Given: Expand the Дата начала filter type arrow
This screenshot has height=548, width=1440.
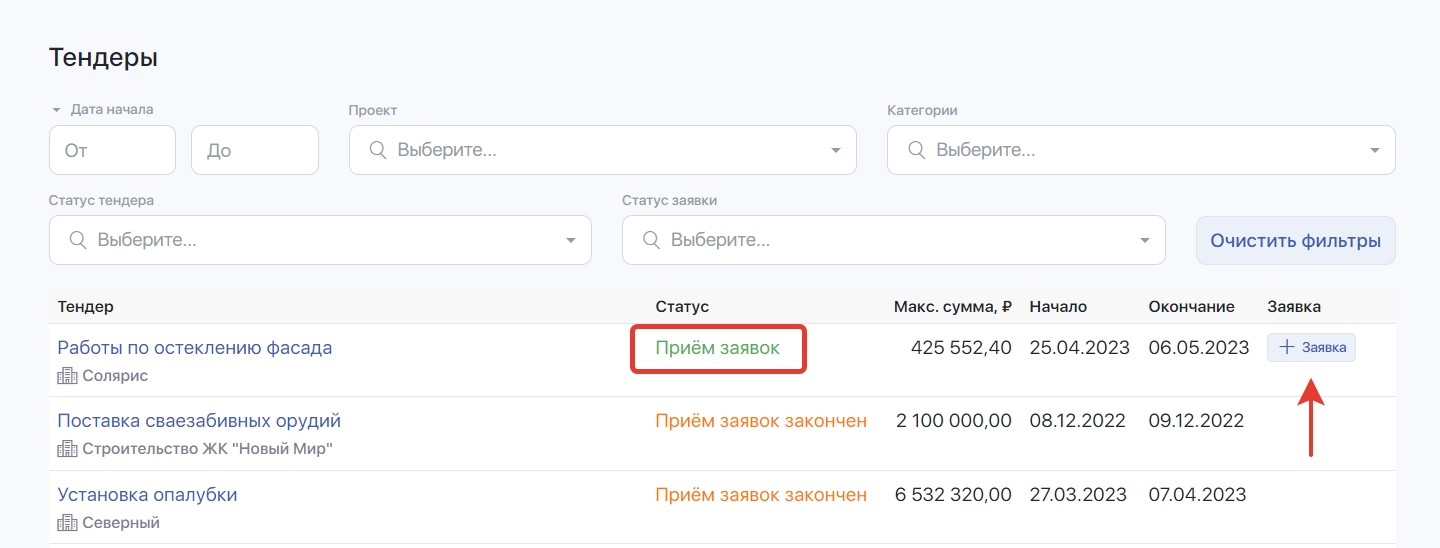Looking at the screenshot, I should (x=56, y=110).
